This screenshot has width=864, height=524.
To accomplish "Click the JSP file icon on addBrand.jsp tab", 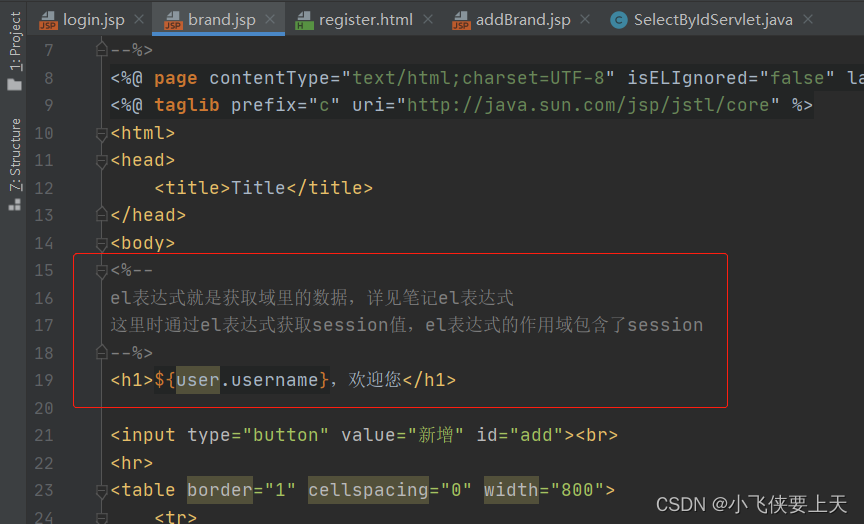I will (x=461, y=20).
